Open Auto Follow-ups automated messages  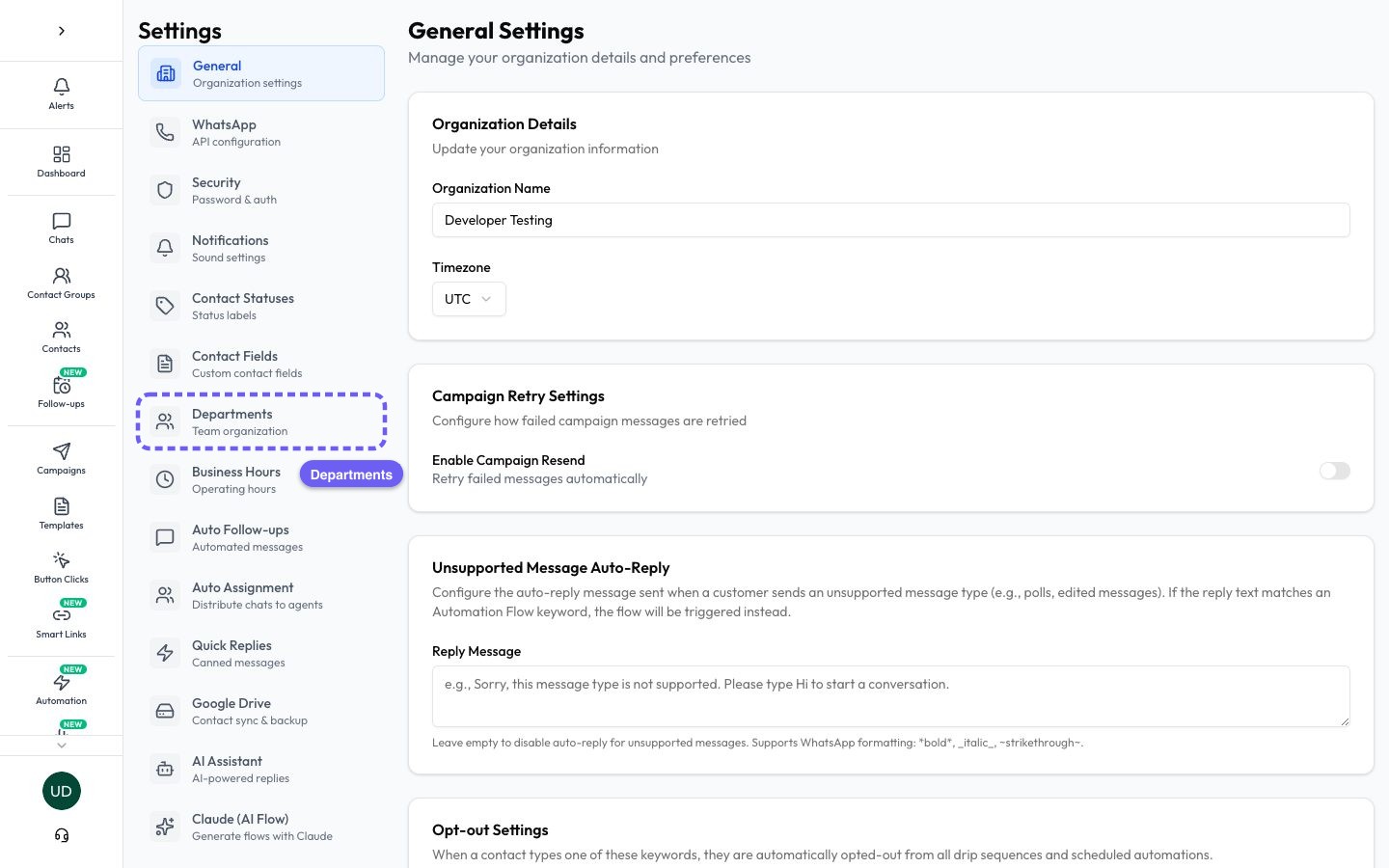click(261, 537)
